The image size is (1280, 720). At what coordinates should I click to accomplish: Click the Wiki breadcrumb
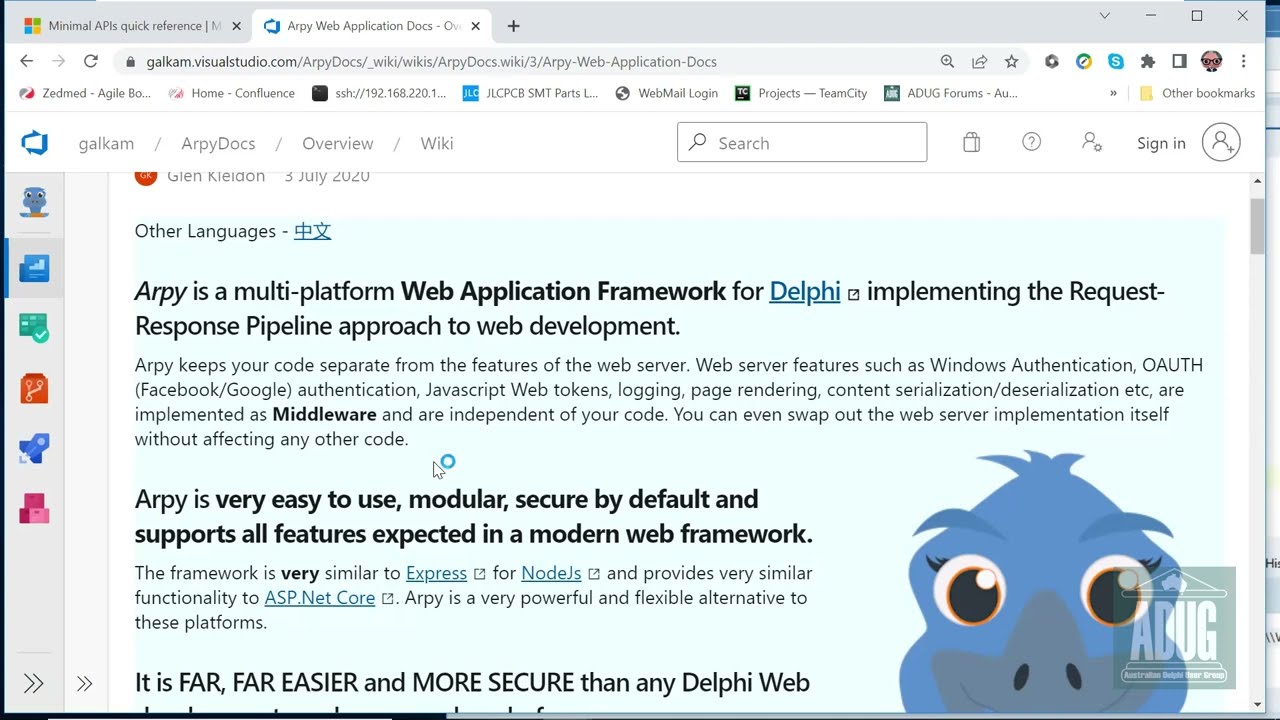click(x=437, y=143)
